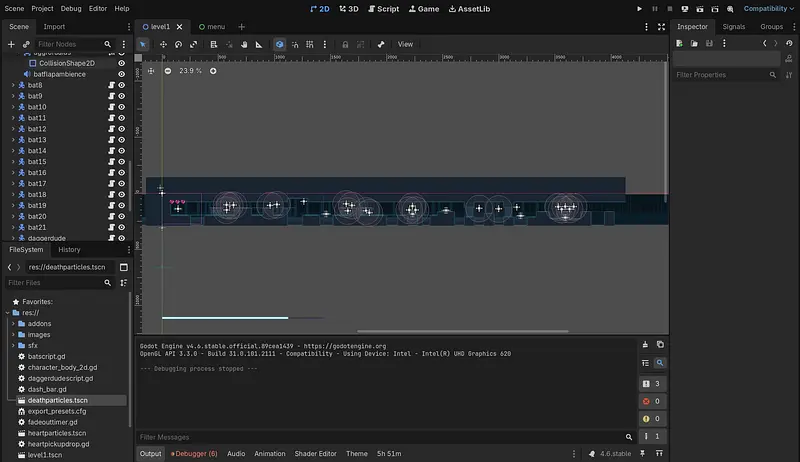800x462 pixels.
Task: Choose the Scale tool
Action: click(193, 44)
